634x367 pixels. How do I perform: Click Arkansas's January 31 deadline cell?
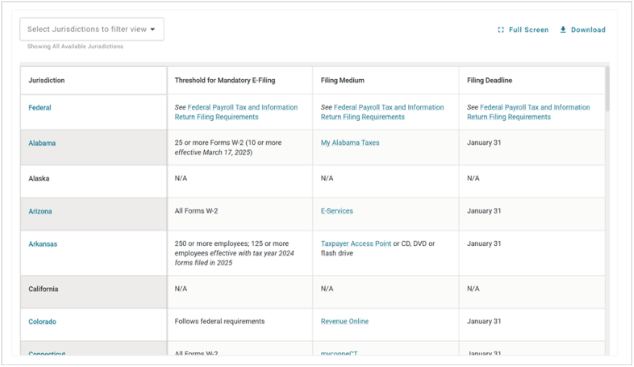click(x=532, y=253)
